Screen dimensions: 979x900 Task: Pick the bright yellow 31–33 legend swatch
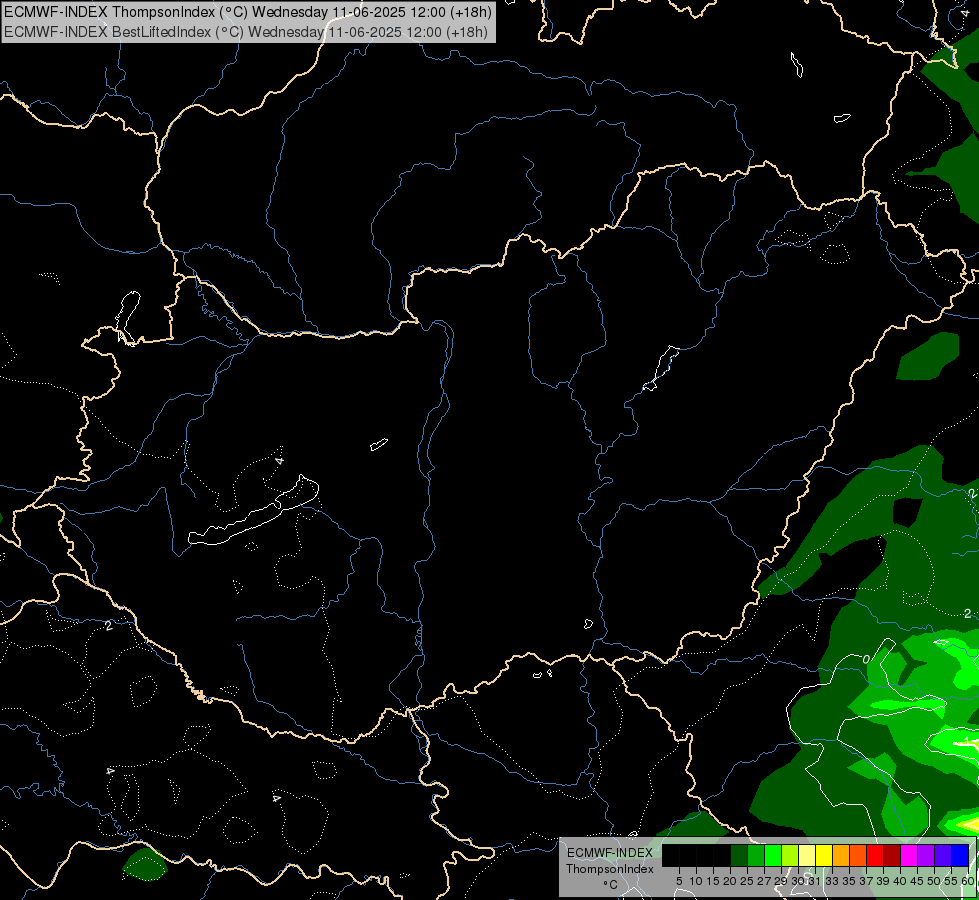coord(824,855)
